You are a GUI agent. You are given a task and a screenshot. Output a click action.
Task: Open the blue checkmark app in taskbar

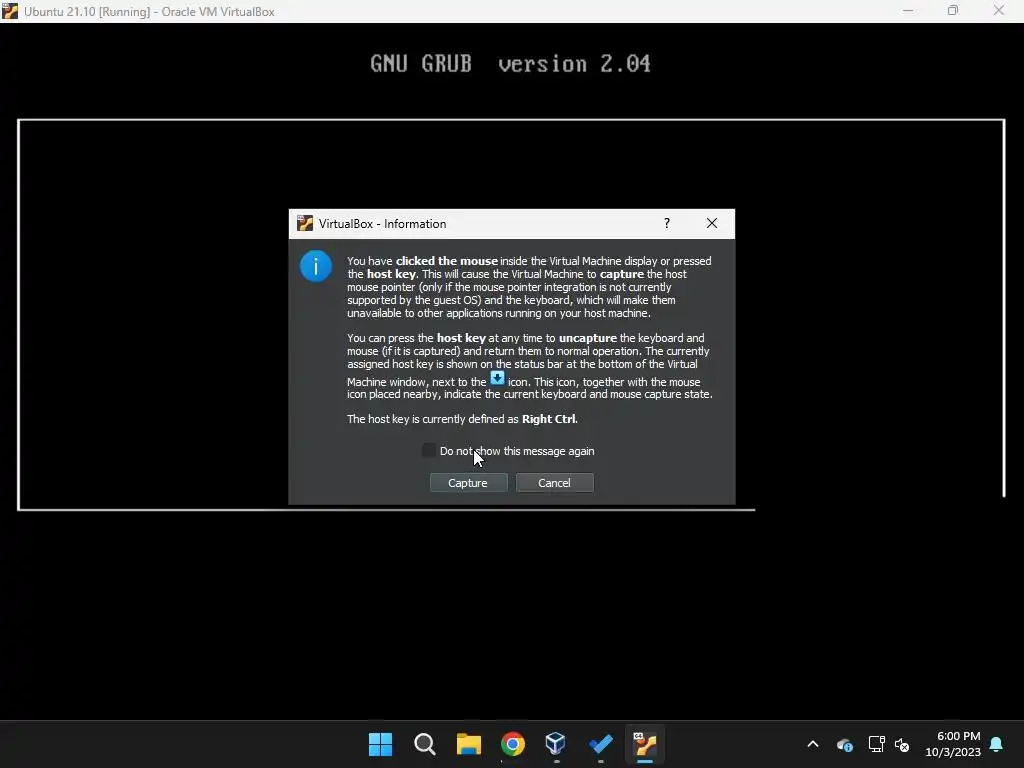[x=601, y=744]
